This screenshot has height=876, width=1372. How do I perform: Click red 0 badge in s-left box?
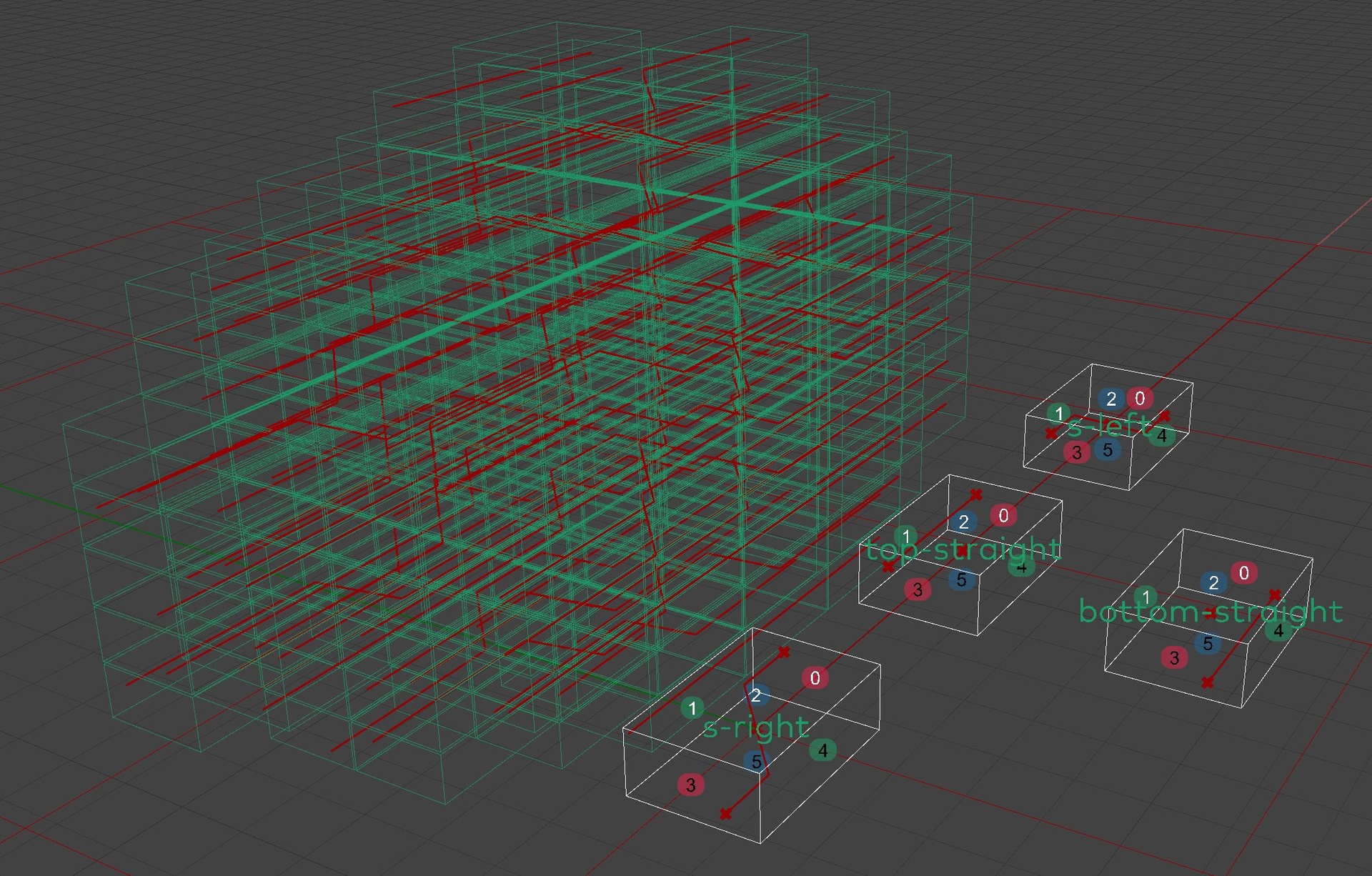[1140, 398]
